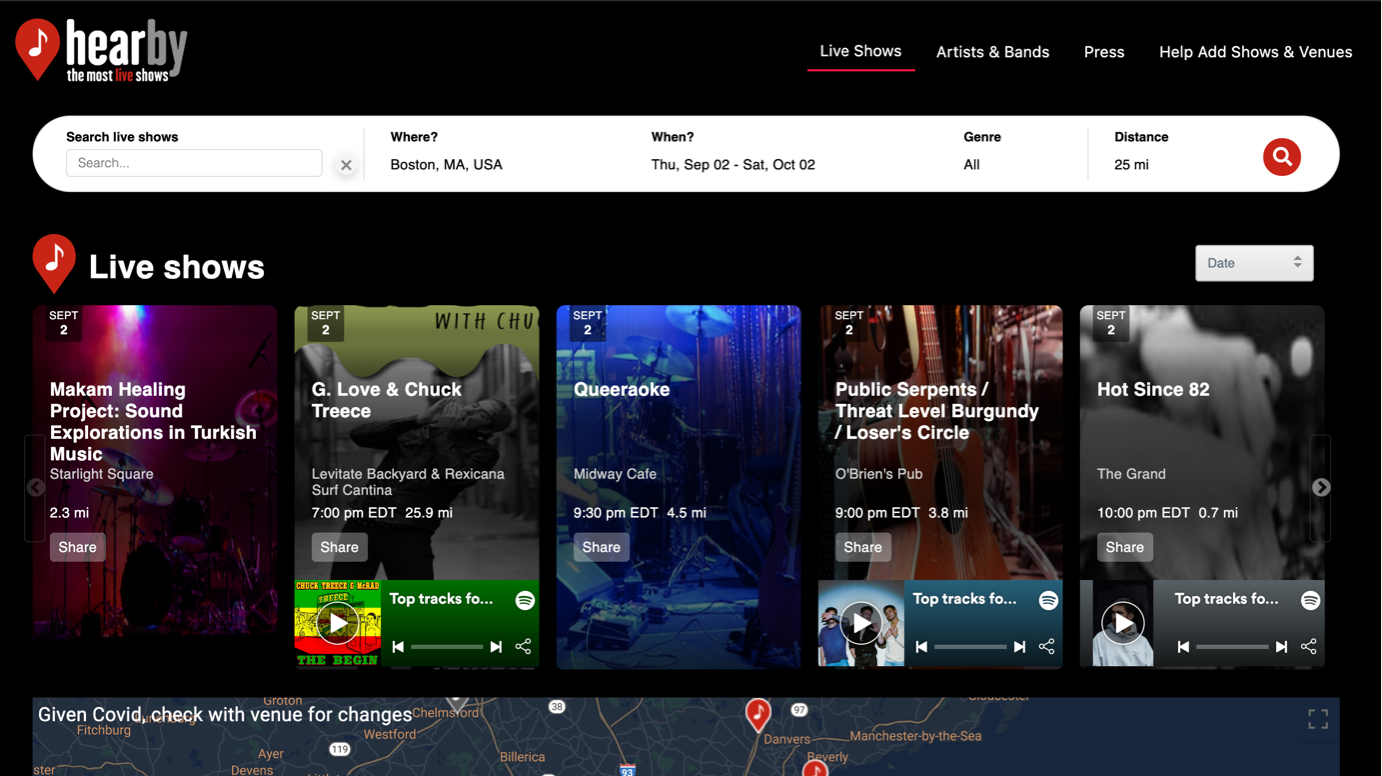1382x776 pixels.
Task: Open Spotify icon on Public Serpents player
Action: [x=1048, y=600]
